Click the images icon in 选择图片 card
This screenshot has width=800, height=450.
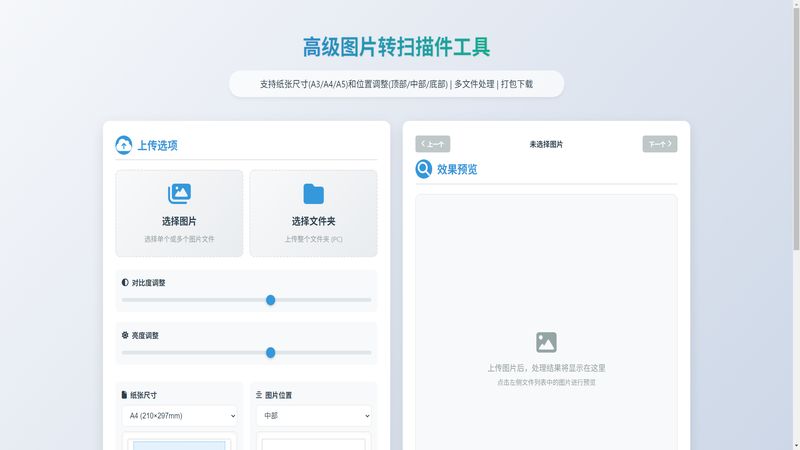(179, 193)
